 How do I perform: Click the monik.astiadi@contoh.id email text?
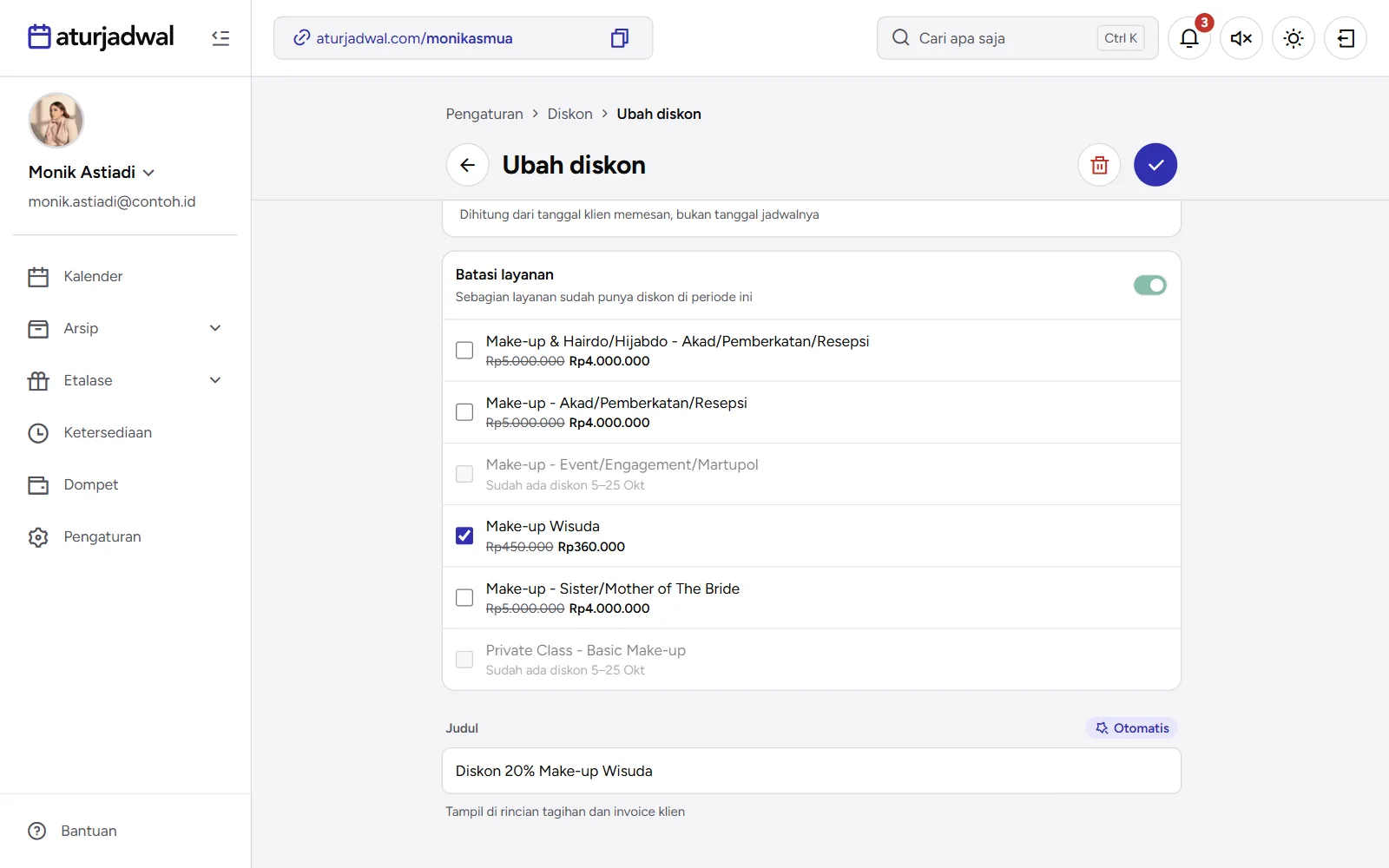(x=112, y=201)
